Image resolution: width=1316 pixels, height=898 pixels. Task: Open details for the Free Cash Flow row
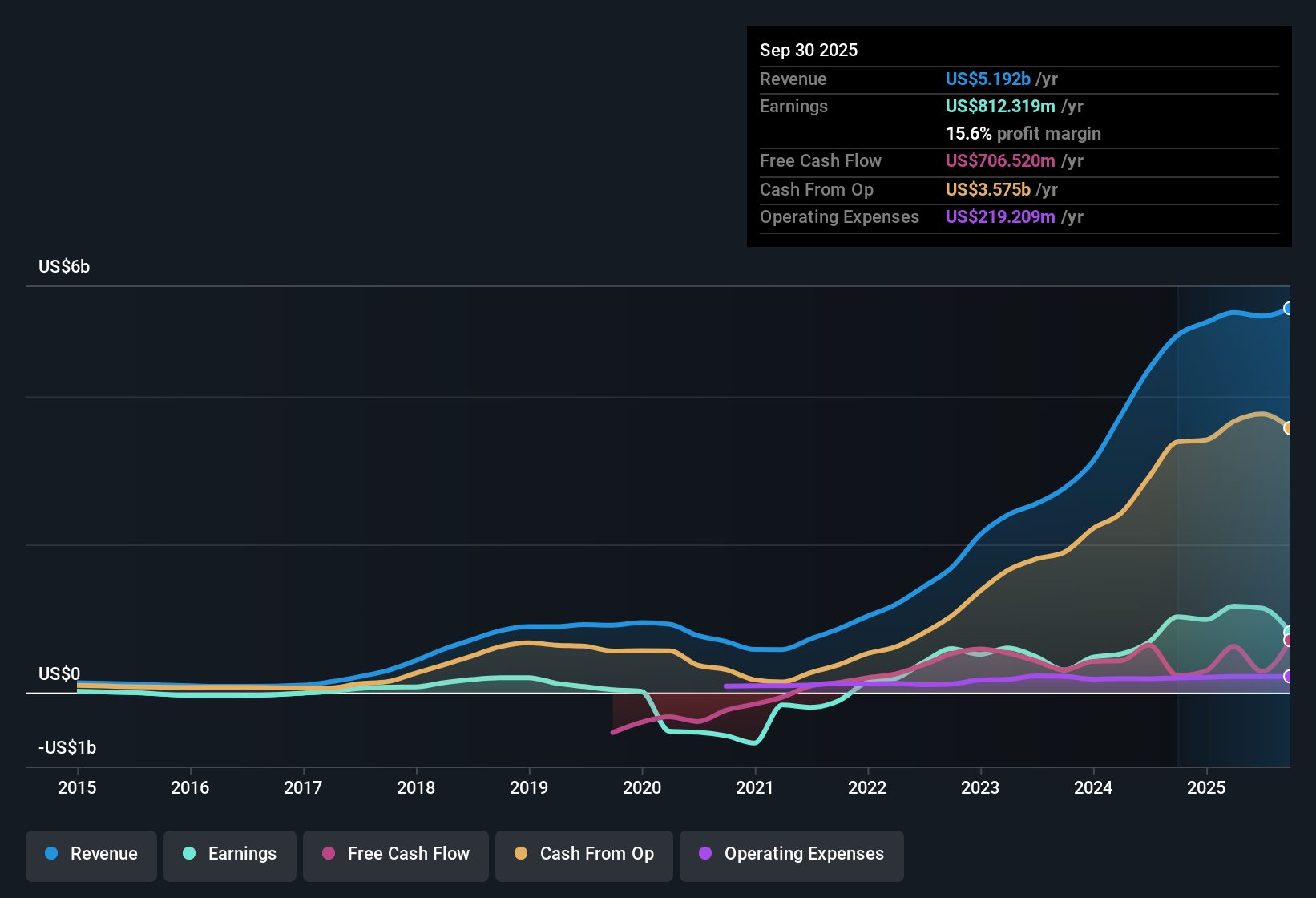(821, 161)
